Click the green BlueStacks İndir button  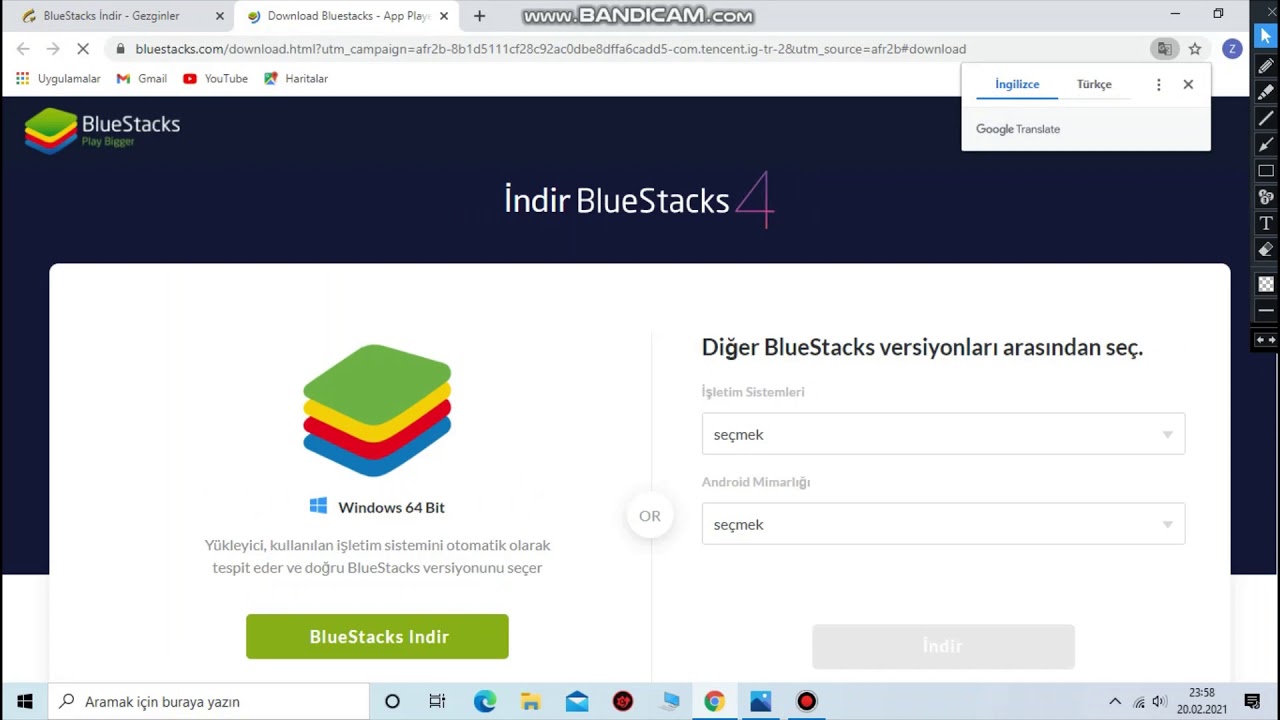(377, 637)
